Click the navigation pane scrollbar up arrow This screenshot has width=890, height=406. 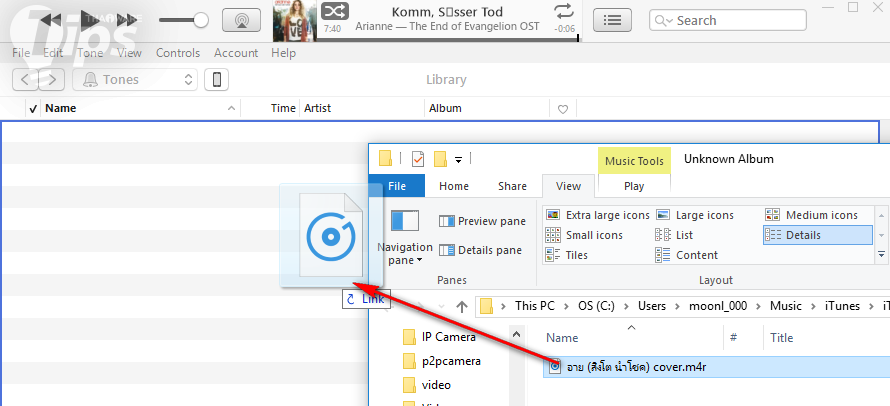[x=515, y=334]
